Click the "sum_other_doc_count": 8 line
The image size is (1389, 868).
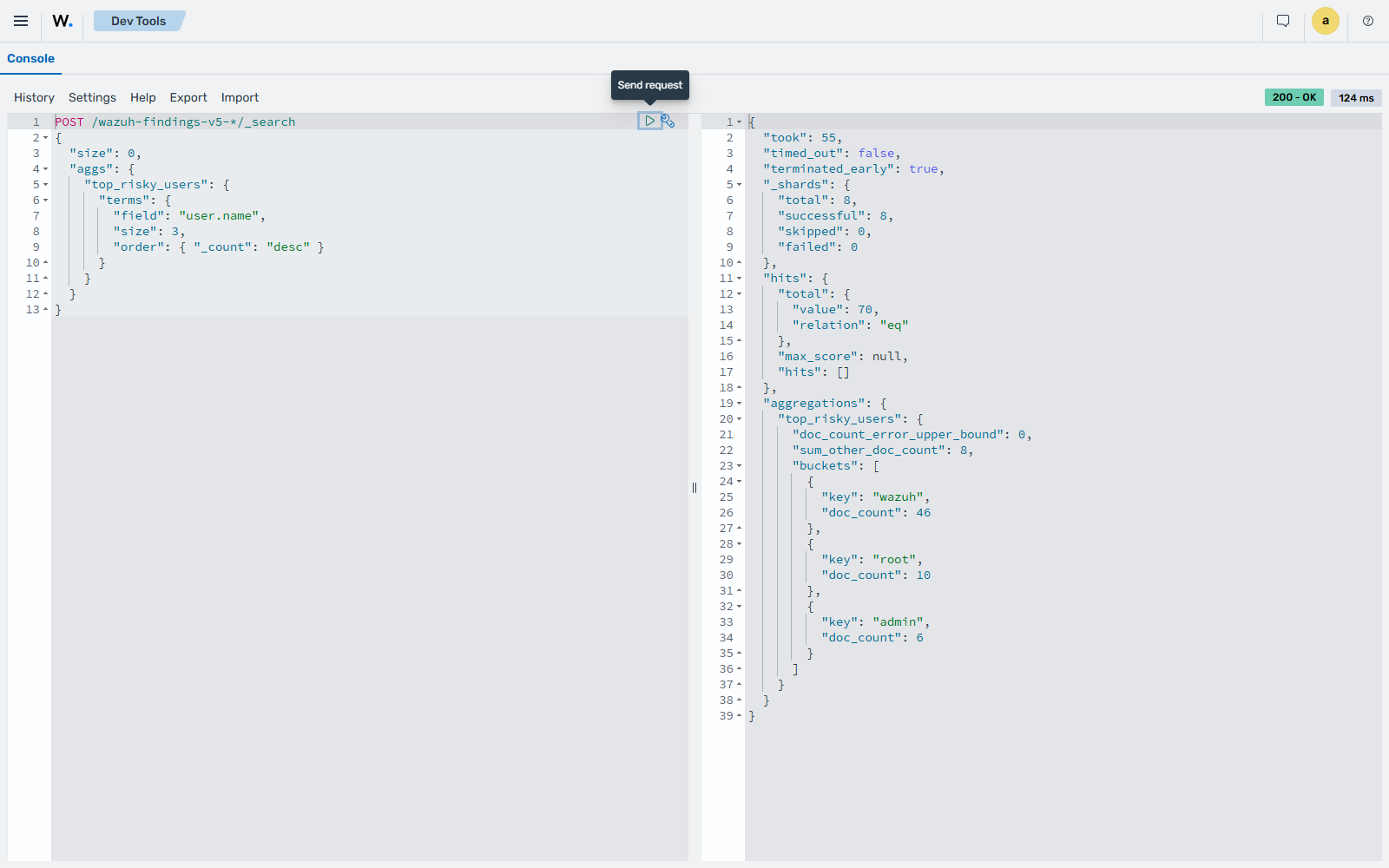point(883,450)
